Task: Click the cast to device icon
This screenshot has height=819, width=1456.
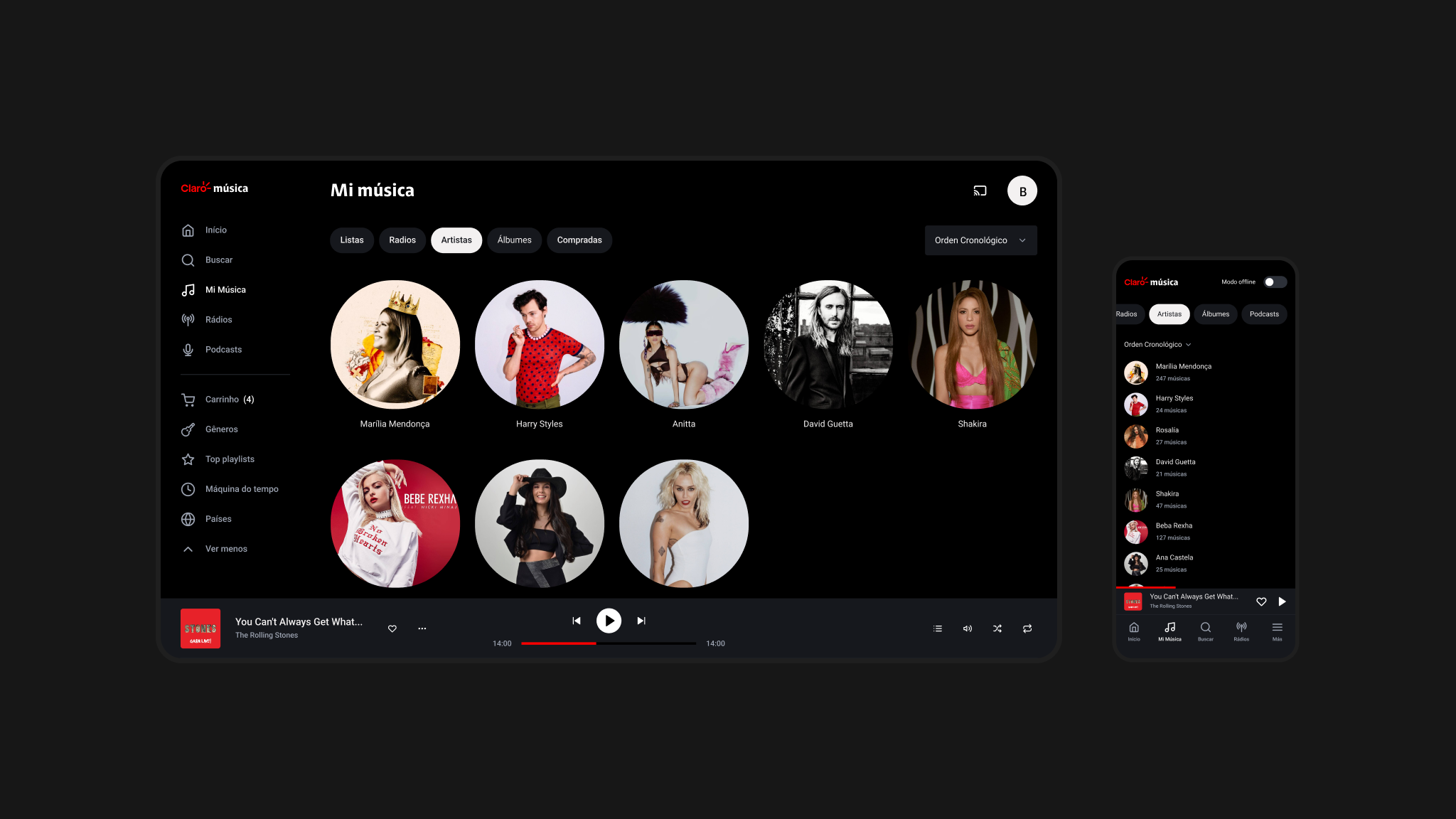Action: 980,191
